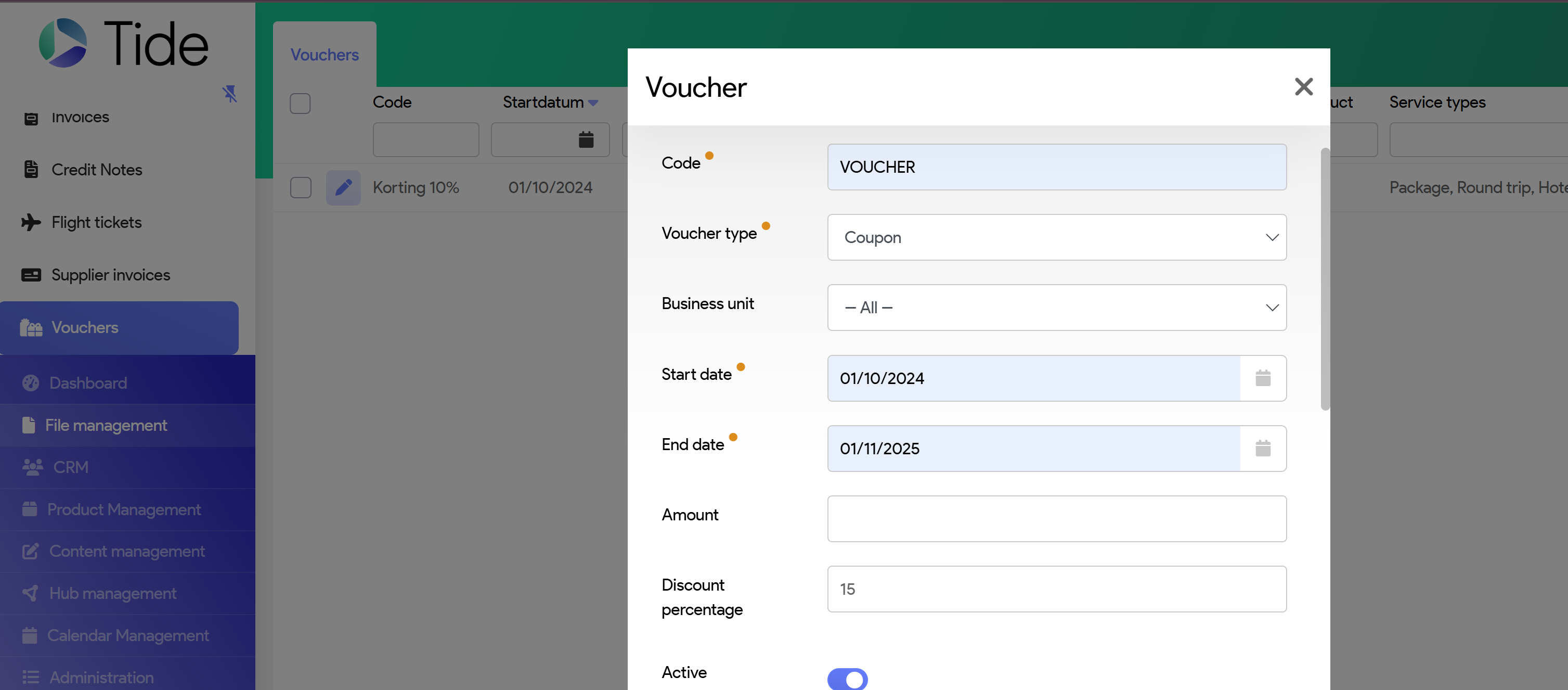Tick the checkbox for the Korting 10% row
This screenshot has width=1568, height=690.
(300, 187)
